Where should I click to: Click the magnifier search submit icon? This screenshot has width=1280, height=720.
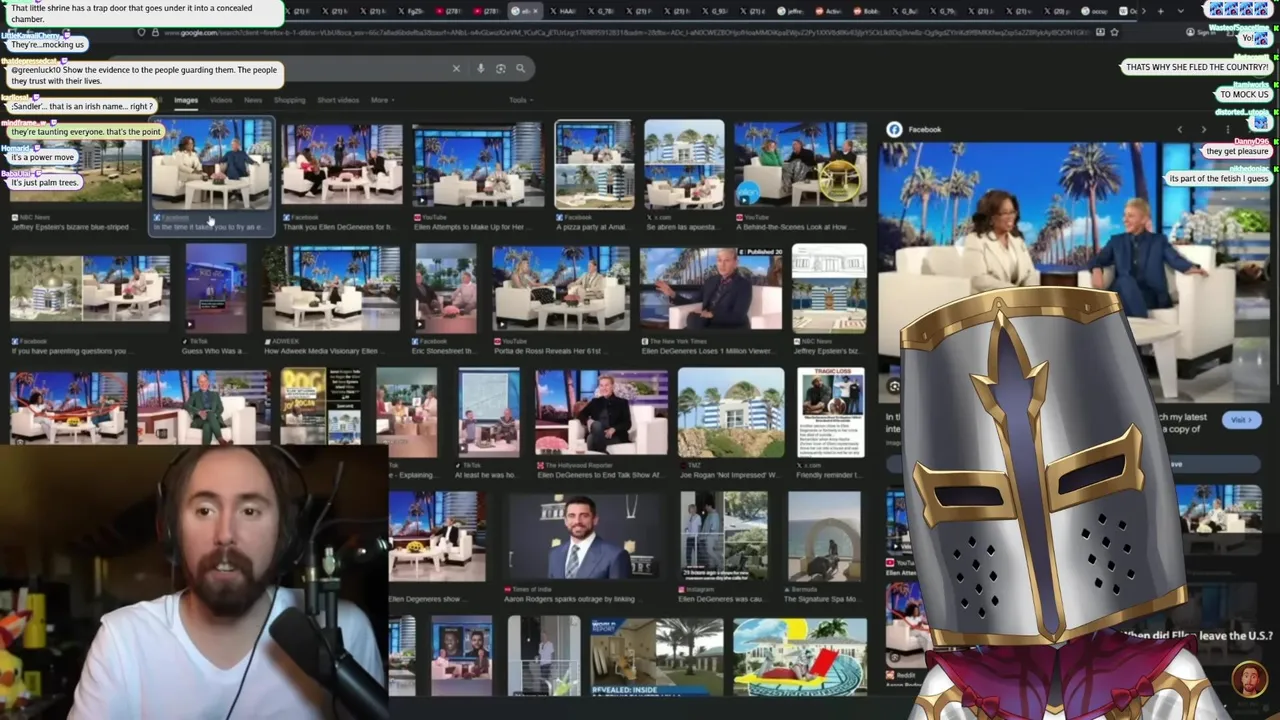(x=521, y=69)
